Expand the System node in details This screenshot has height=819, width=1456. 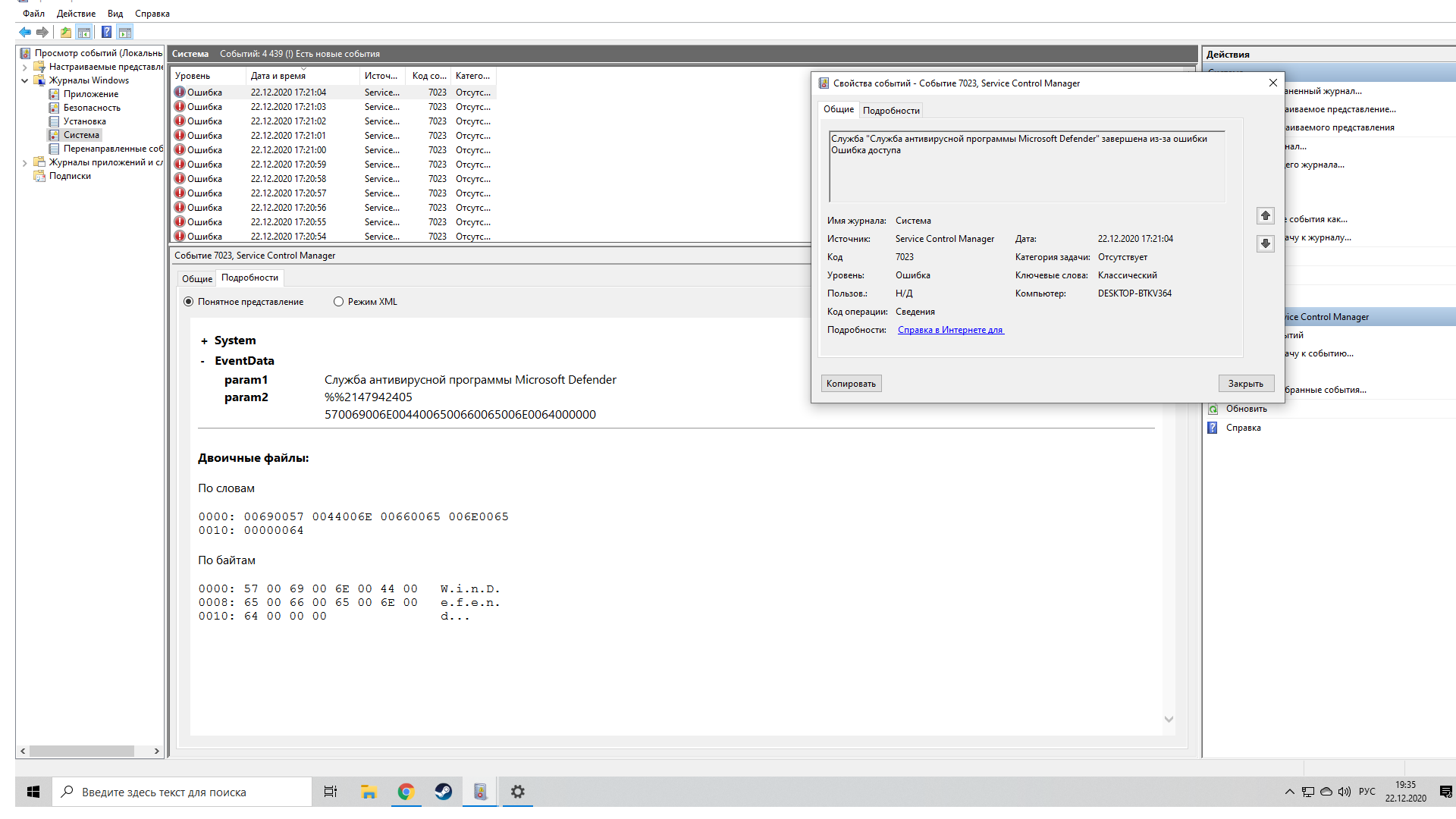(204, 341)
